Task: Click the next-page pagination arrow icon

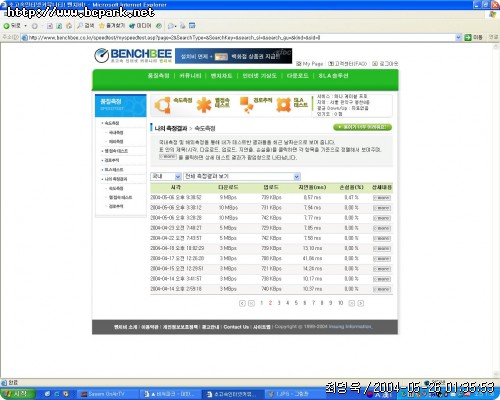Action: (x=351, y=303)
